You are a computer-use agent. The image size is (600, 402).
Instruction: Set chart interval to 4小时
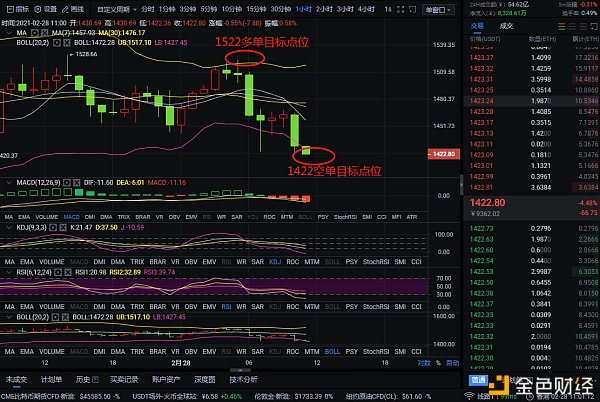click(366, 9)
